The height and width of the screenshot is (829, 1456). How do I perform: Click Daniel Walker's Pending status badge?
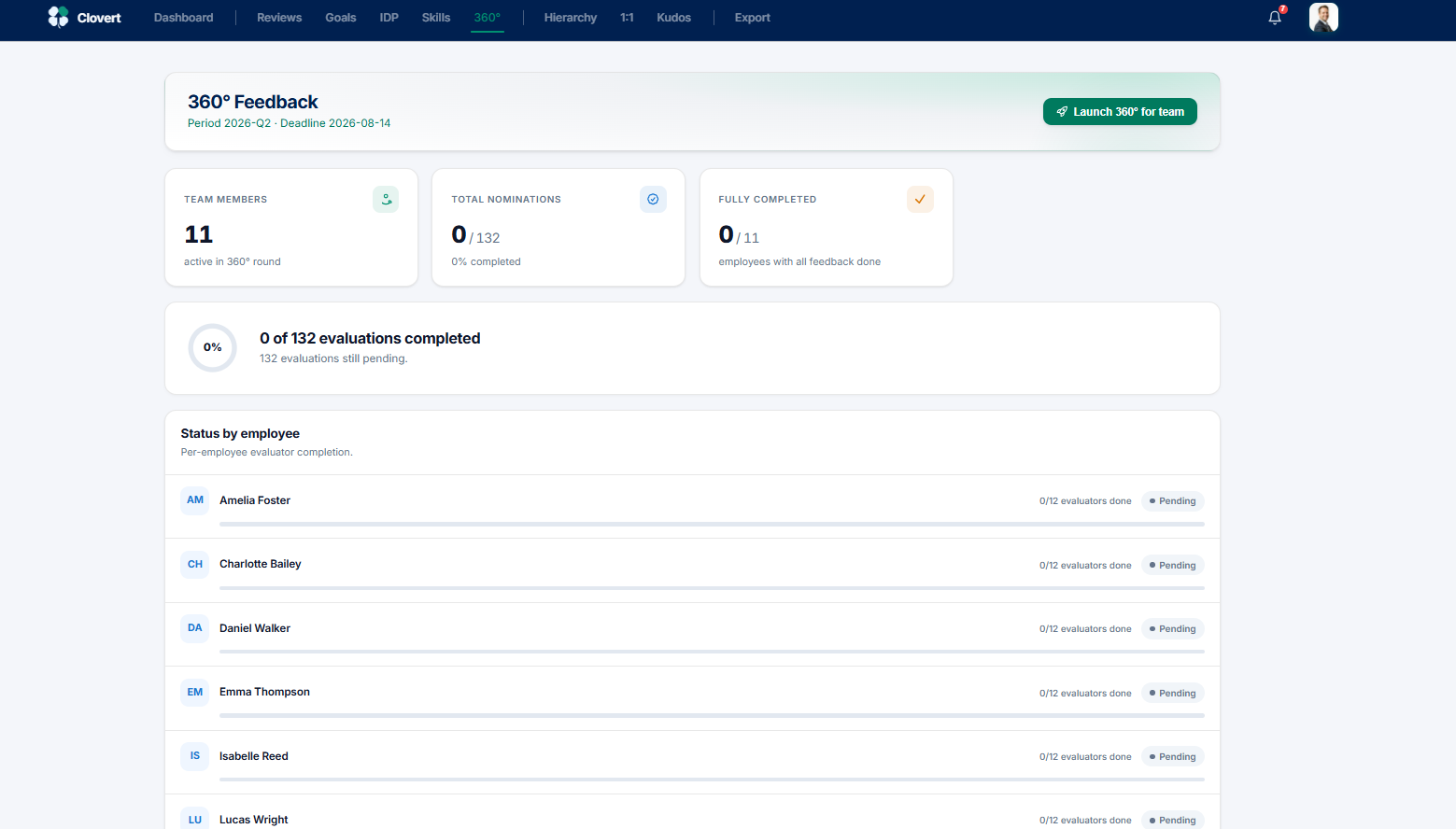1173,629
